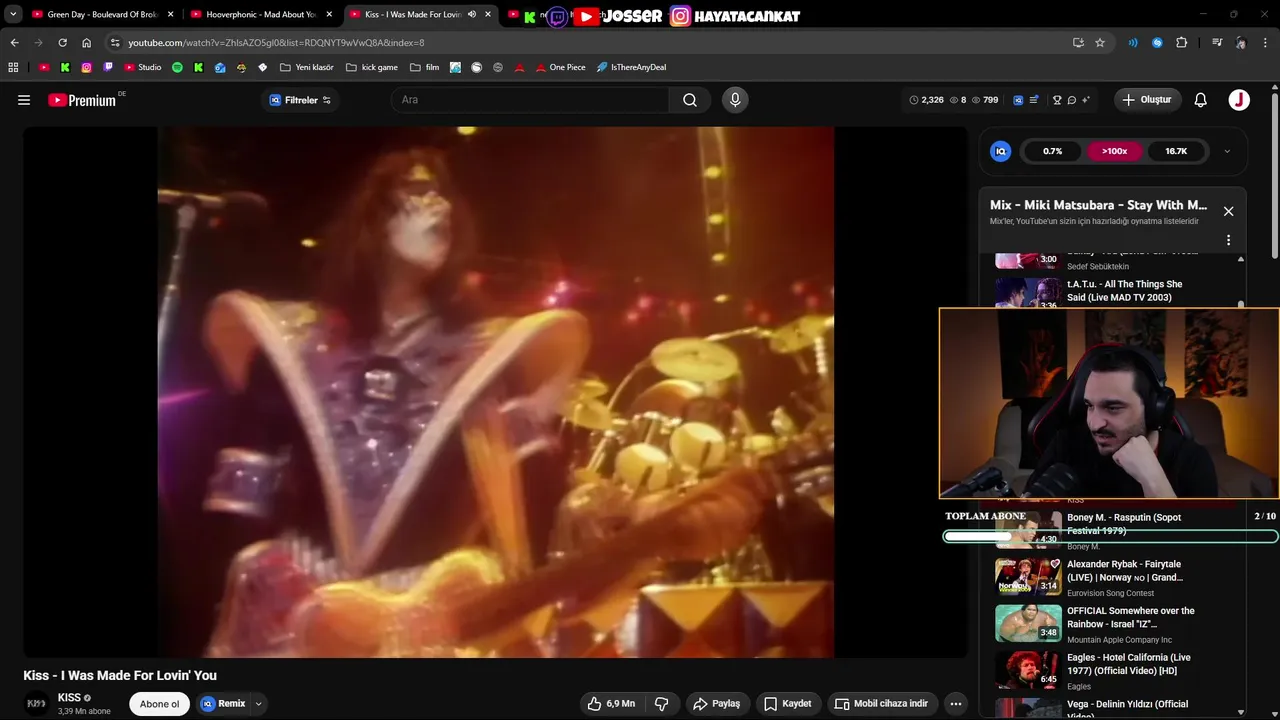Open the YouTube notifications bell

coord(1201,100)
